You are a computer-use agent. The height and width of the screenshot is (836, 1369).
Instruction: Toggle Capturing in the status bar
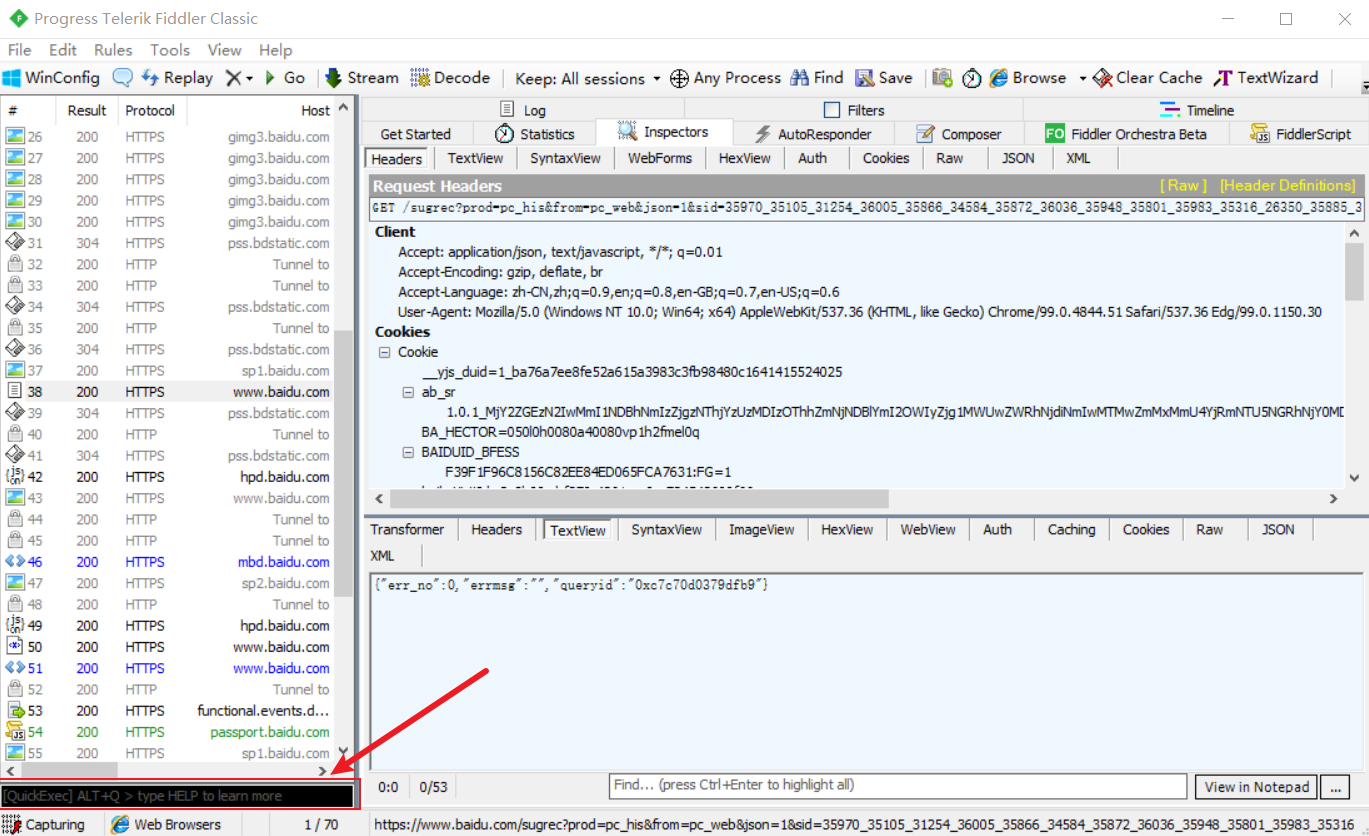click(44, 825)
